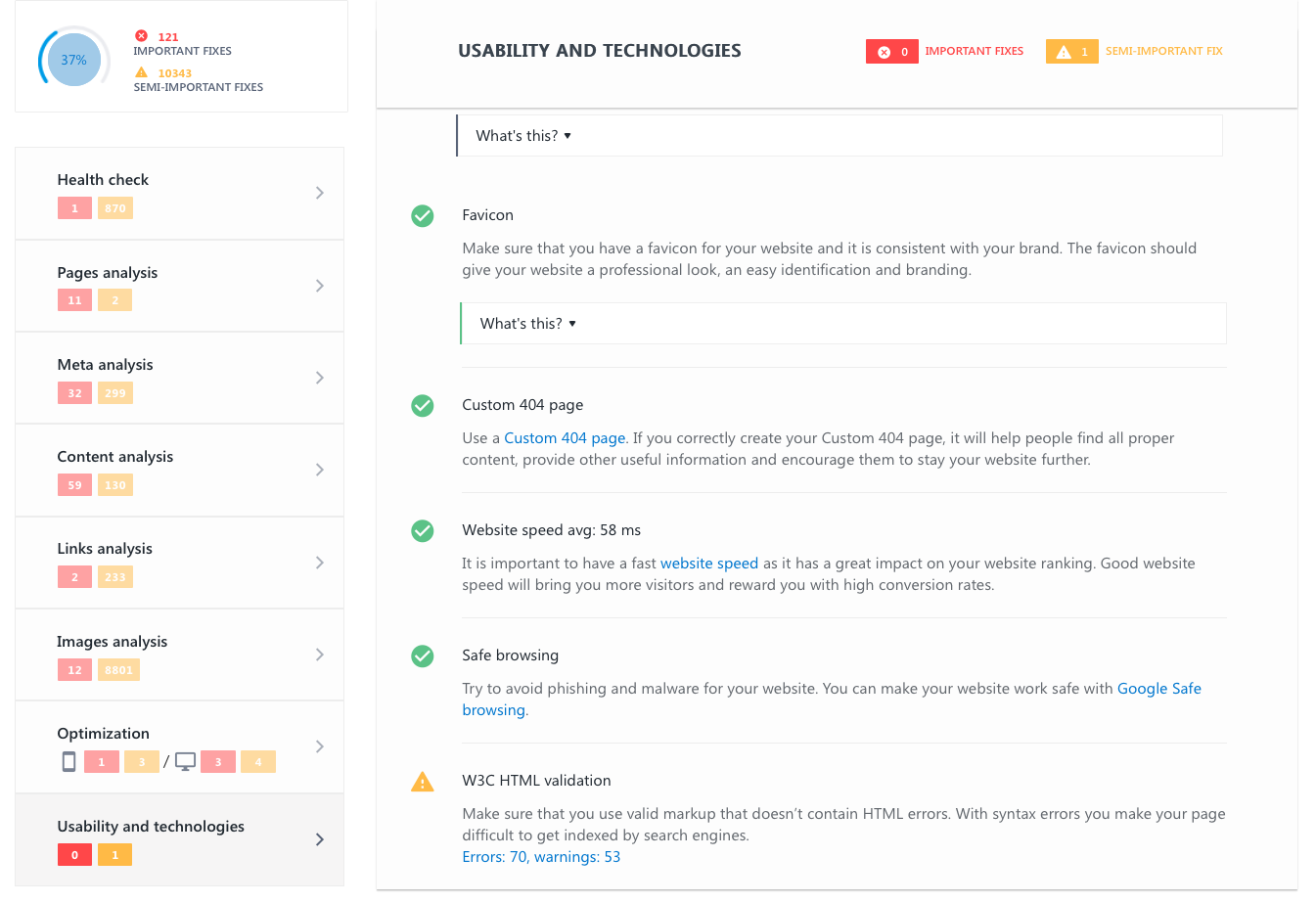Open Health check using its chevron arrow
This screenshot has height=903, width=1316.
(320, 193)
